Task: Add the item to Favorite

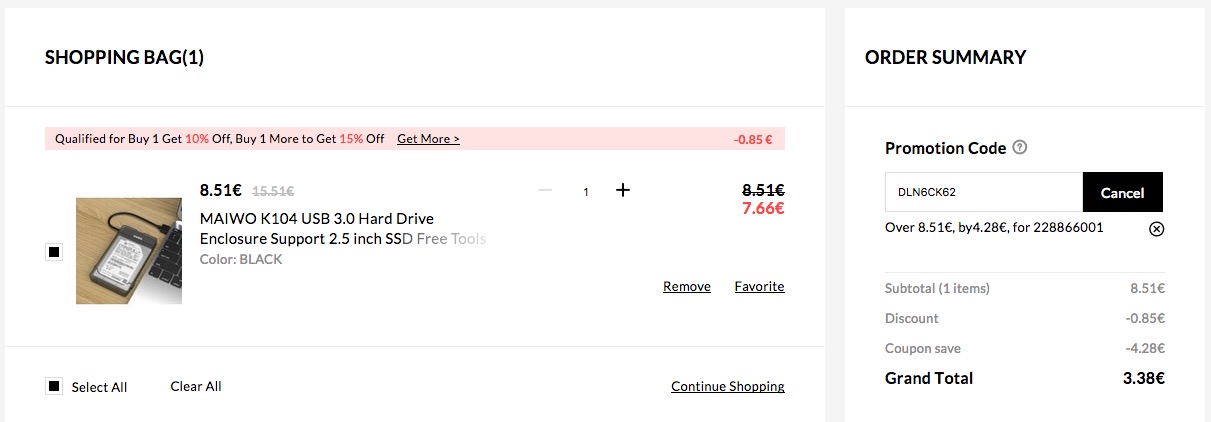Action: pyautogui.click(x=759, y=287)
